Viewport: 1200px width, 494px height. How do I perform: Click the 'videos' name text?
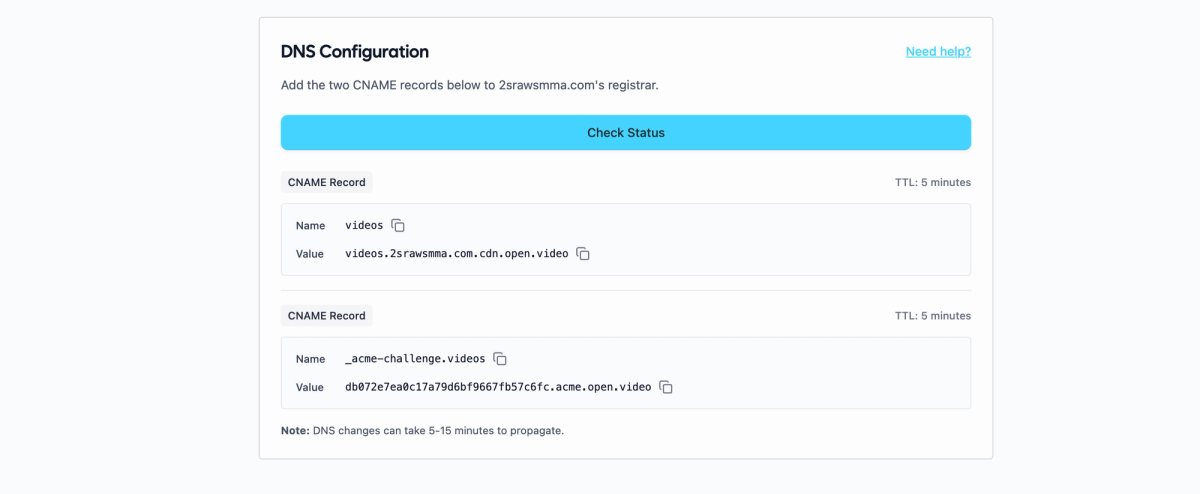click(364, 226)
